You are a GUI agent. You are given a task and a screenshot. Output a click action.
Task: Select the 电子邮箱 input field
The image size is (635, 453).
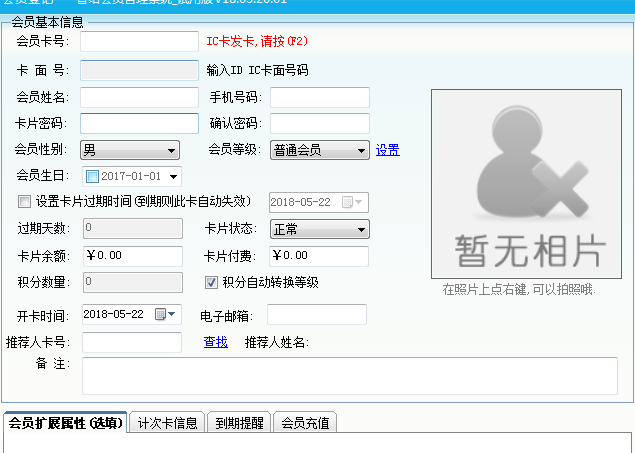coord(316,315)
